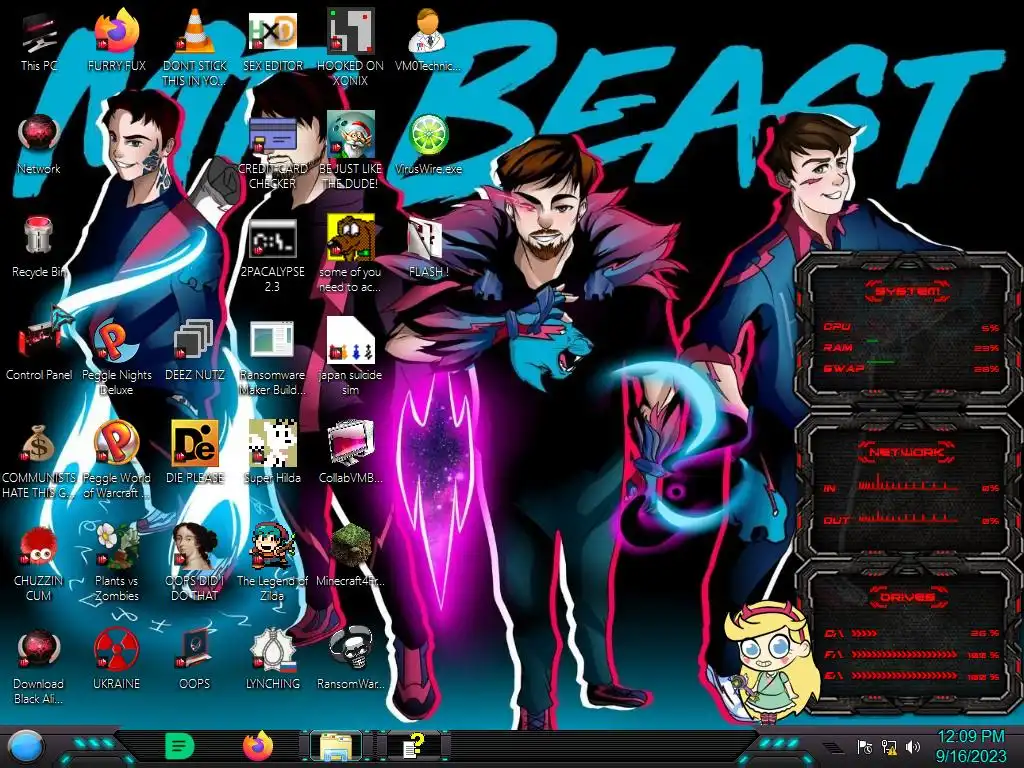This screenshot has height=768, width=1024.
Task: Click the NETWORK widget header
Action: (x=907, y=451)
